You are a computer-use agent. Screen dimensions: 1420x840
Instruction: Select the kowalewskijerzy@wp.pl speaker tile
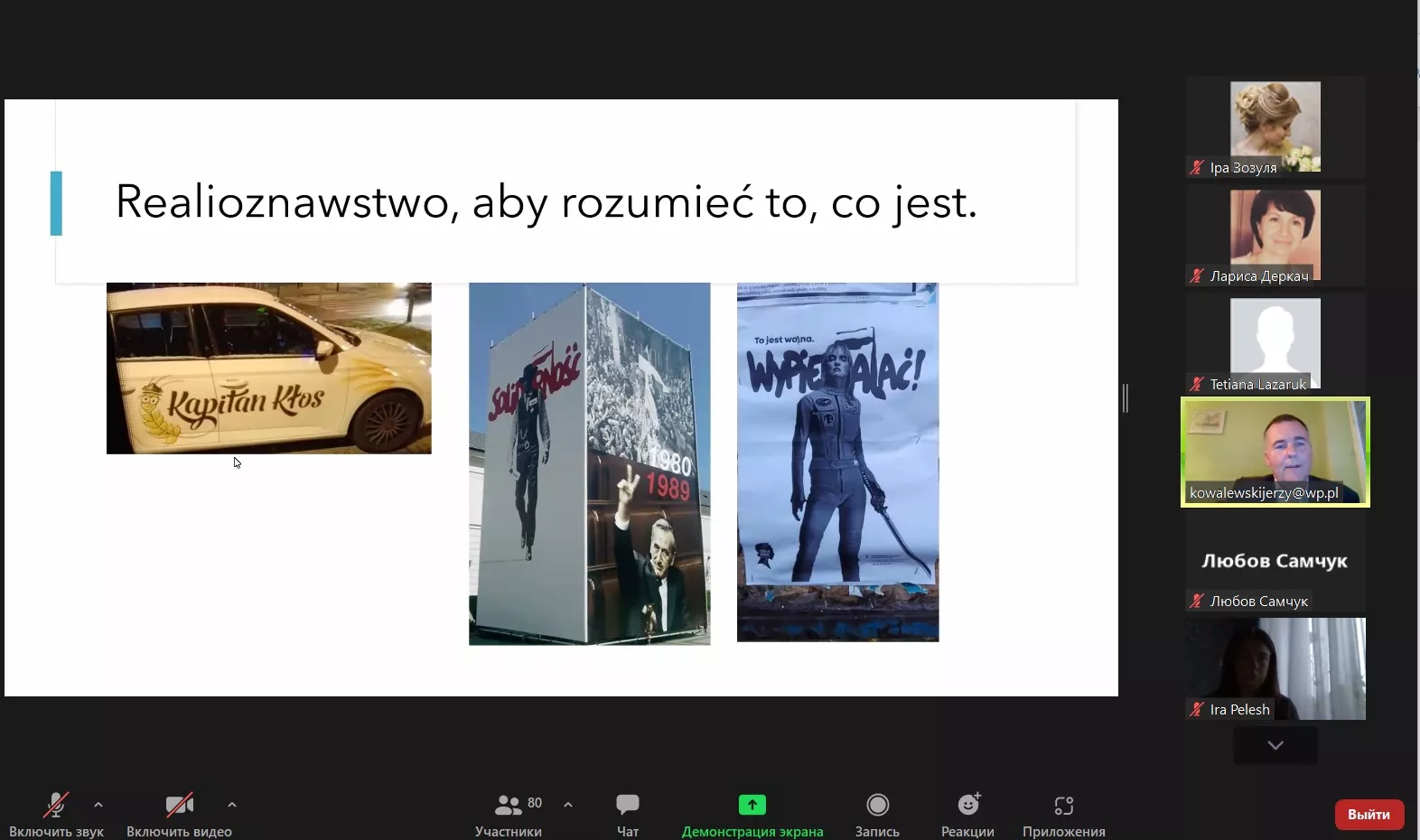[x=1275, y=452]
